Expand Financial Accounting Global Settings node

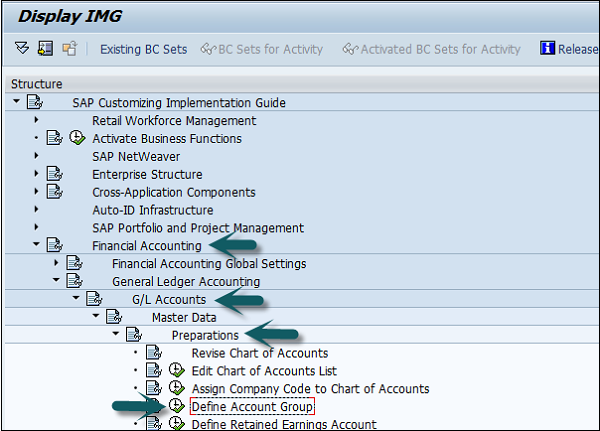coord(56,264)
